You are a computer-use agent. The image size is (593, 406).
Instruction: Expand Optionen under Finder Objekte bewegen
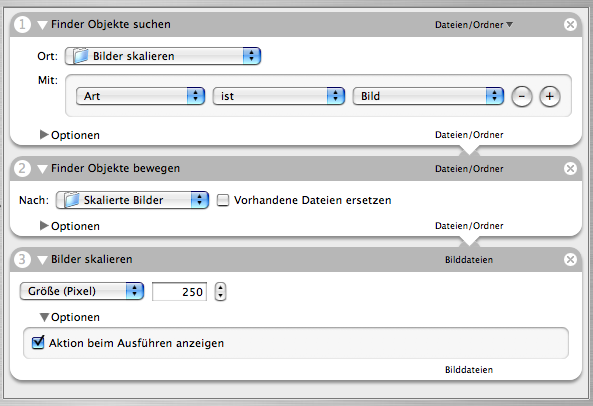coord(44,226)
